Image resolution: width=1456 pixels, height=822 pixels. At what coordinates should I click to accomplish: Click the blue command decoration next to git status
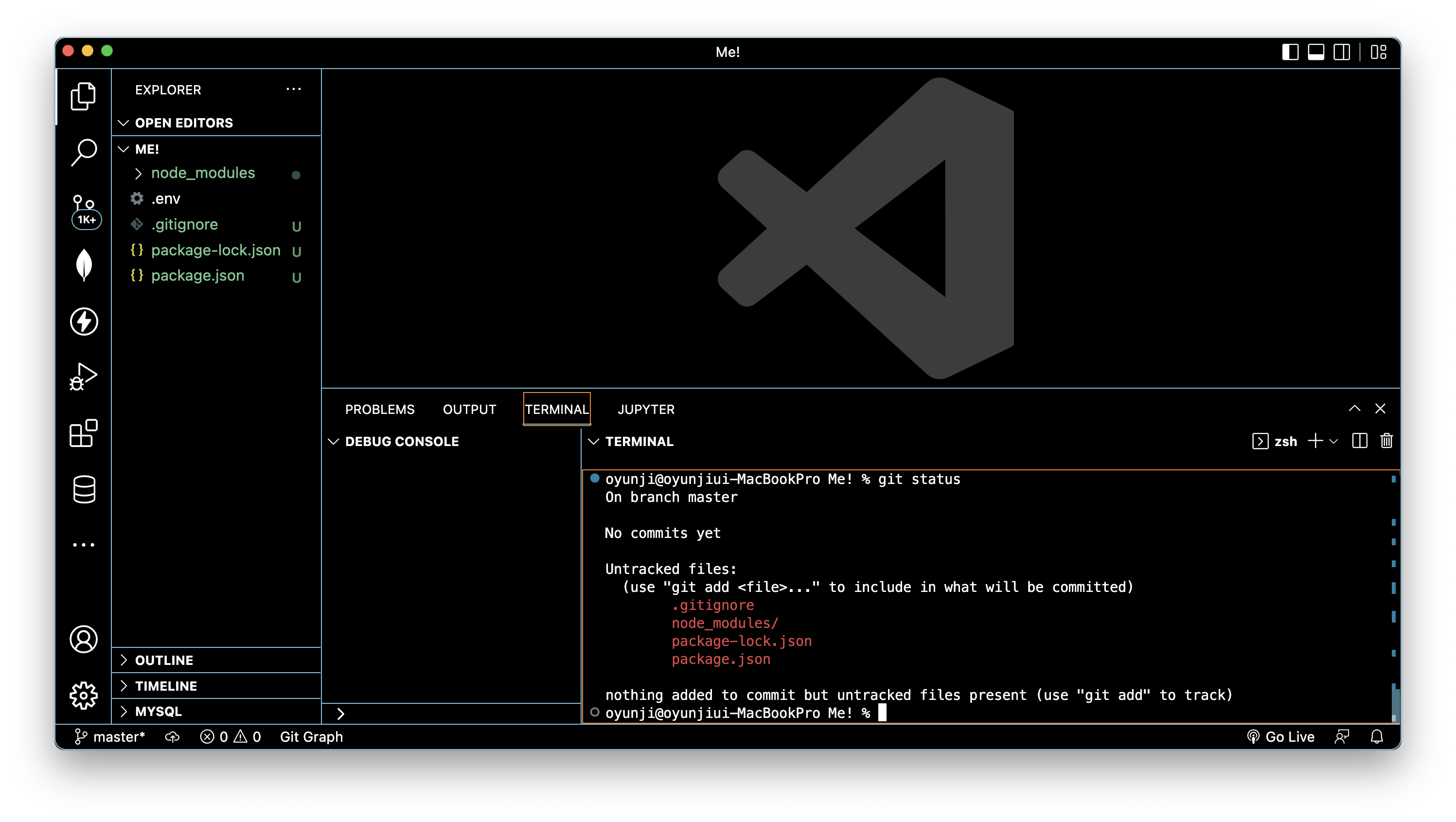595,478
